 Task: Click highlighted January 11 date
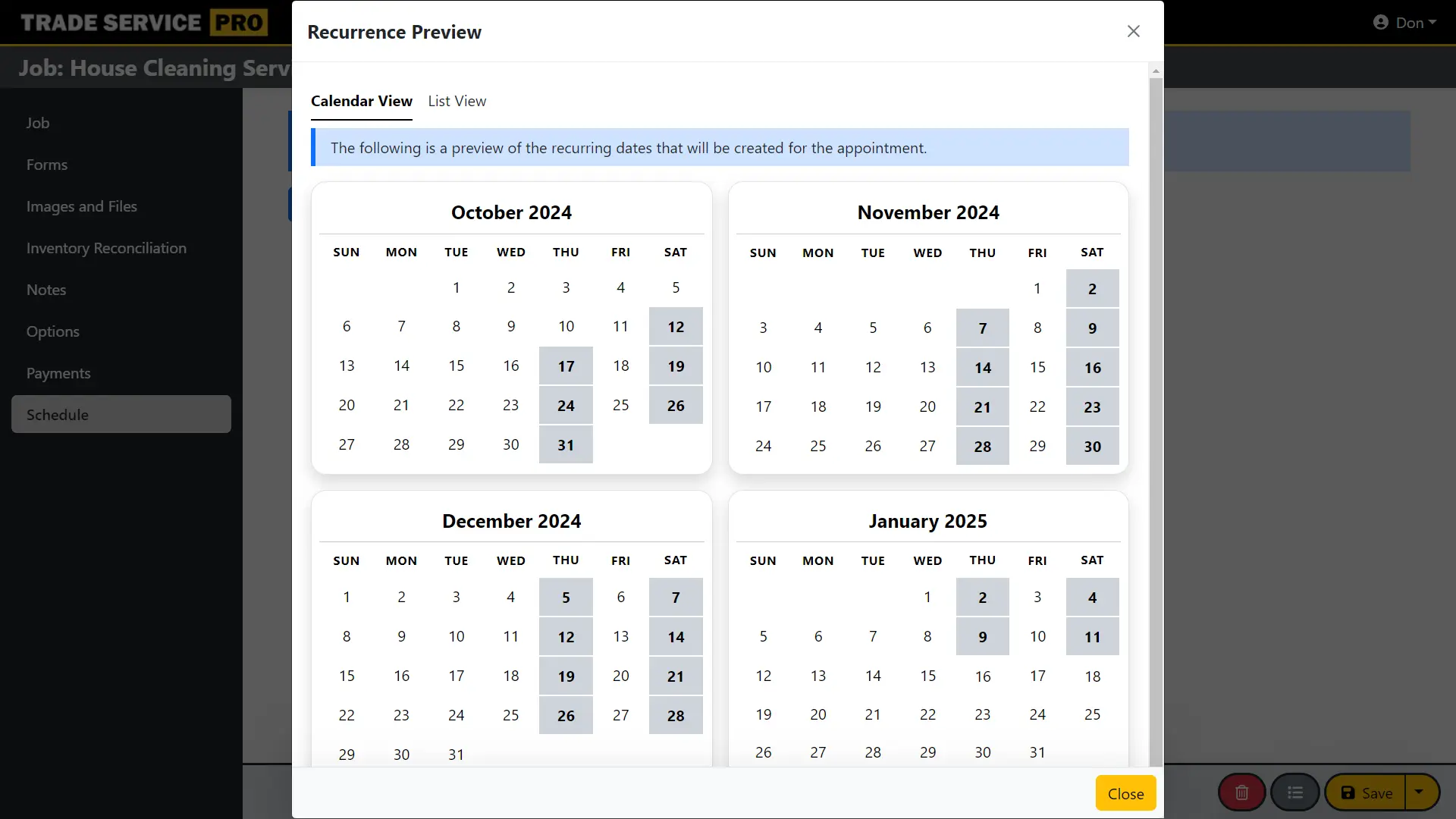click(x=1092, y=637)
